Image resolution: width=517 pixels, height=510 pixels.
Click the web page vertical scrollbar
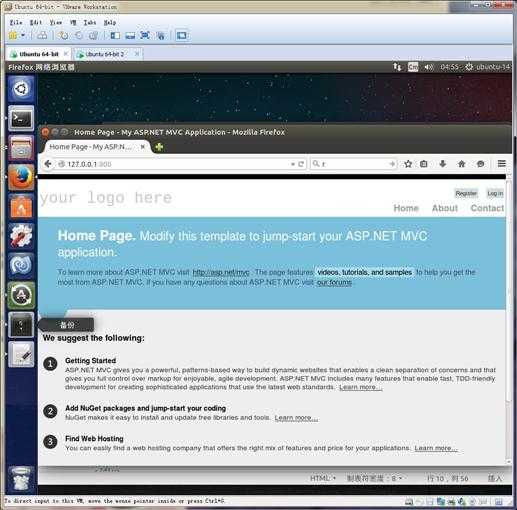point(509,290)
